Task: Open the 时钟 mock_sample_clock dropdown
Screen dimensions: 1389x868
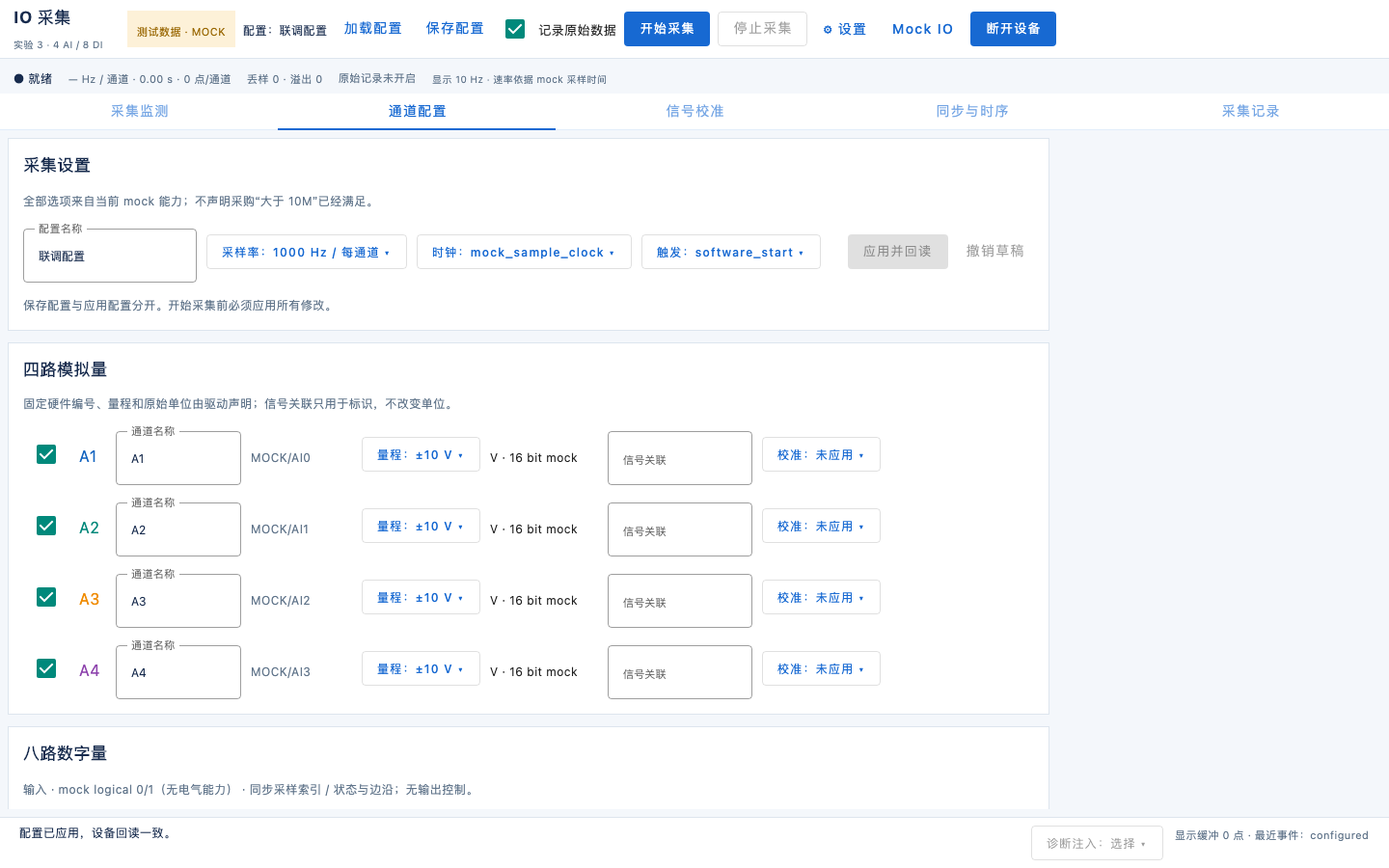Action: [524, 252]
